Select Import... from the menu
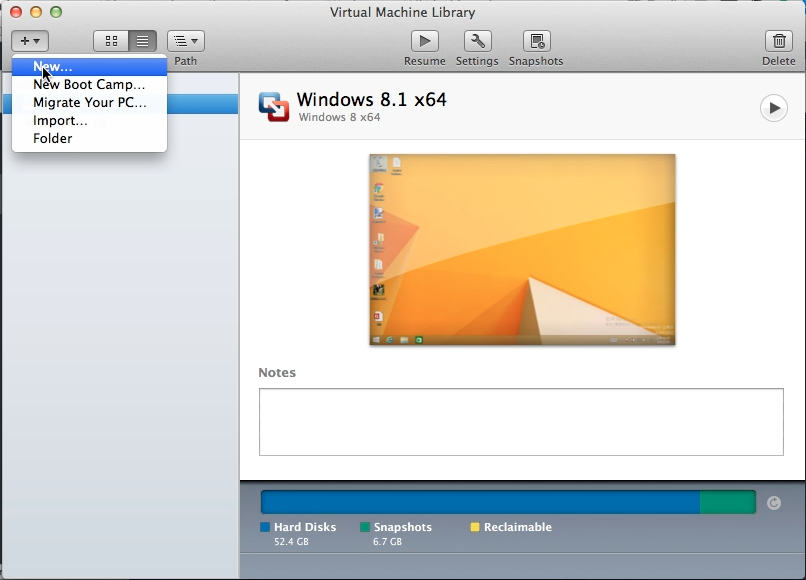This screenshot has width=806, height=580. coord(89,120)
